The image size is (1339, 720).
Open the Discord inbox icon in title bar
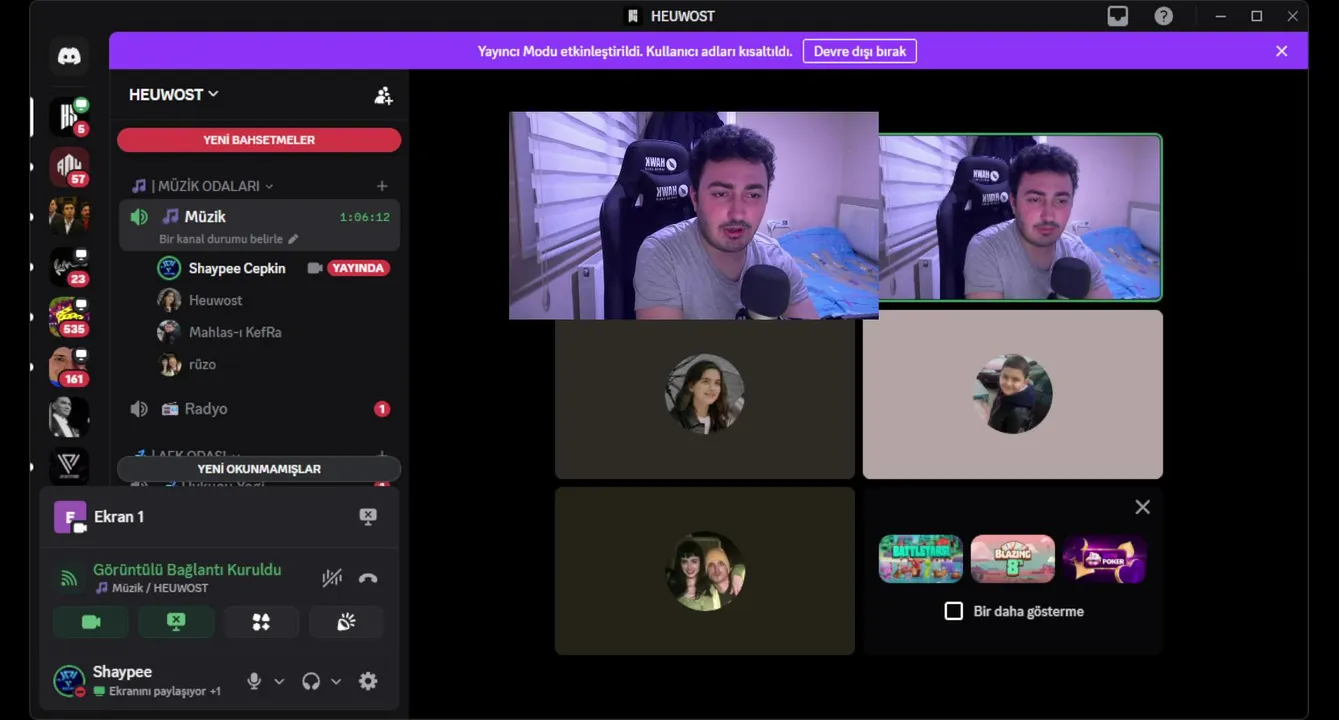pos(1117,16)
